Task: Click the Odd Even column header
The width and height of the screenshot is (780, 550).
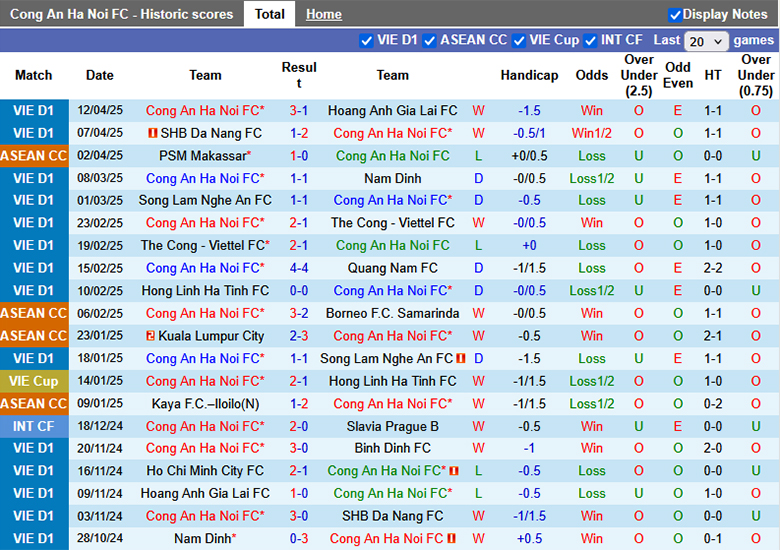Action: pos(678,75)
